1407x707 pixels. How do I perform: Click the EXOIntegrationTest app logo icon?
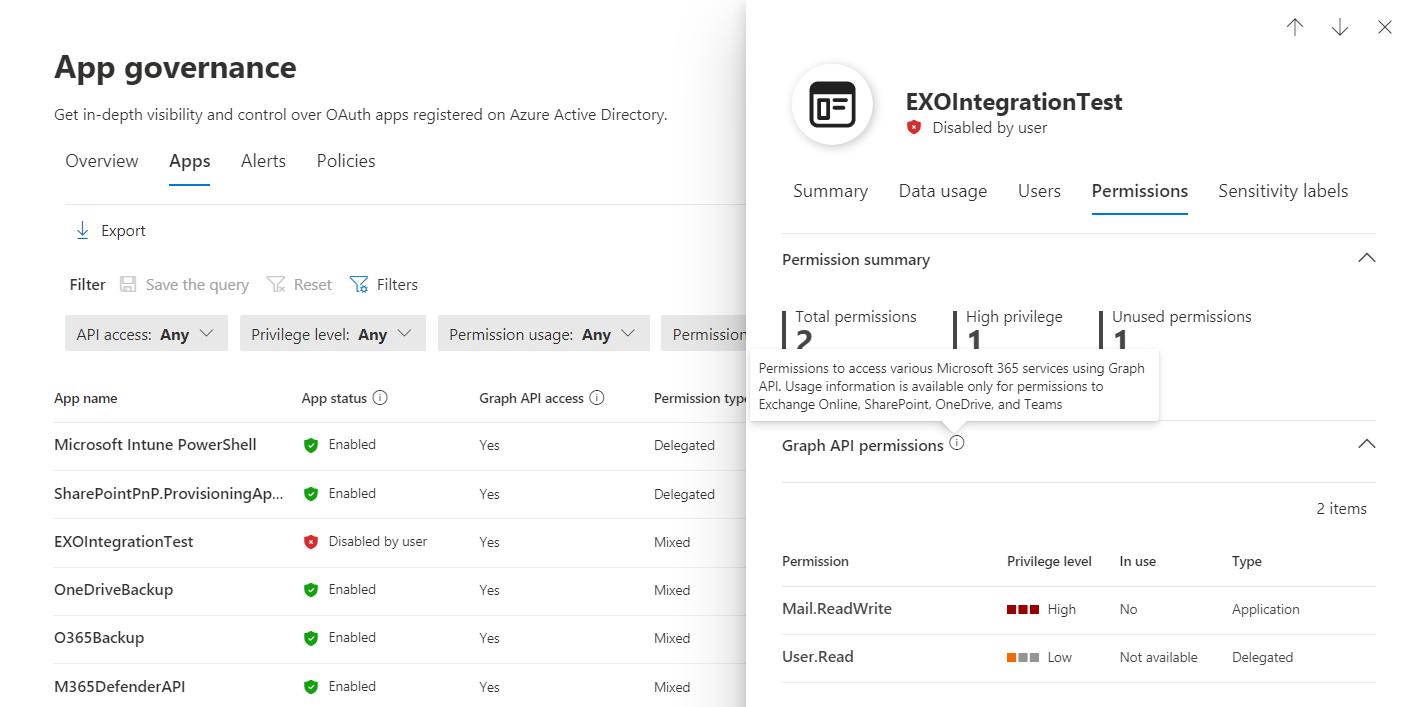(x=832, y=105)
